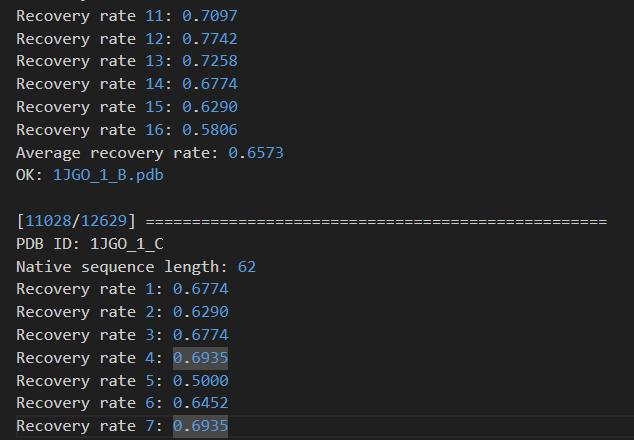Click value 0.6774 on Recovery rate 14
Image resolution: width=634 pixels, height=440 pixels.
pos(209,84)
